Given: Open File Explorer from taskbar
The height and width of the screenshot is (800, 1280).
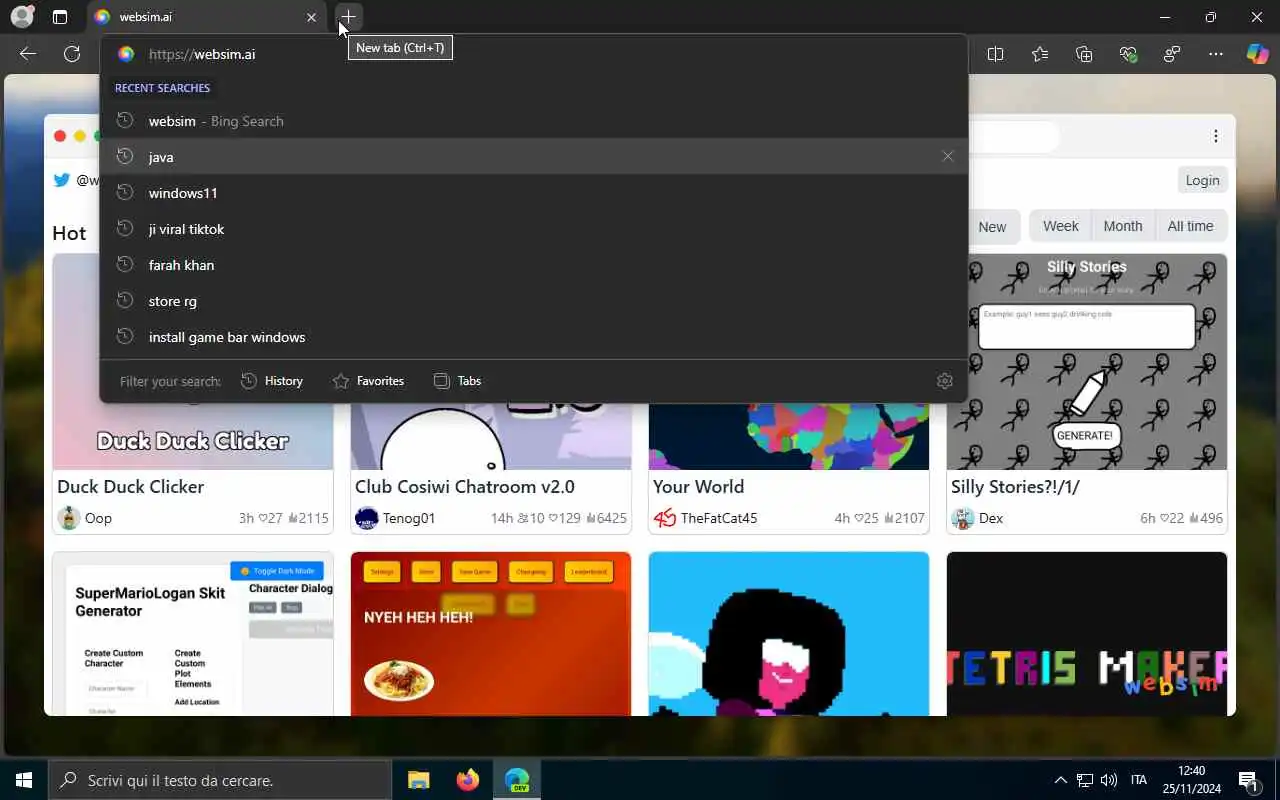Looking at the screenshot, I should [x=418, y=780].
